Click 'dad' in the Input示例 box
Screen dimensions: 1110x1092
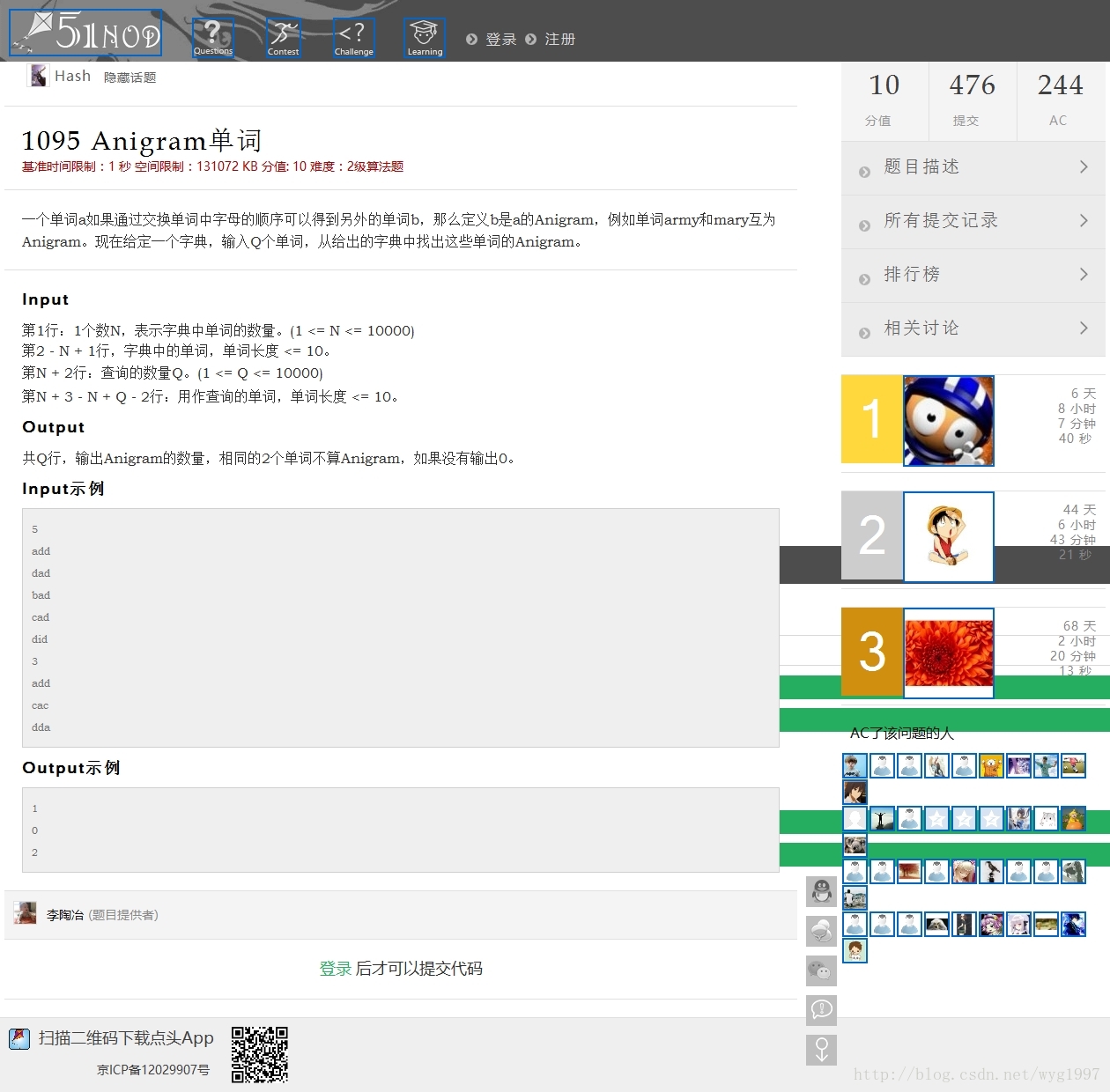click(41, 573)
